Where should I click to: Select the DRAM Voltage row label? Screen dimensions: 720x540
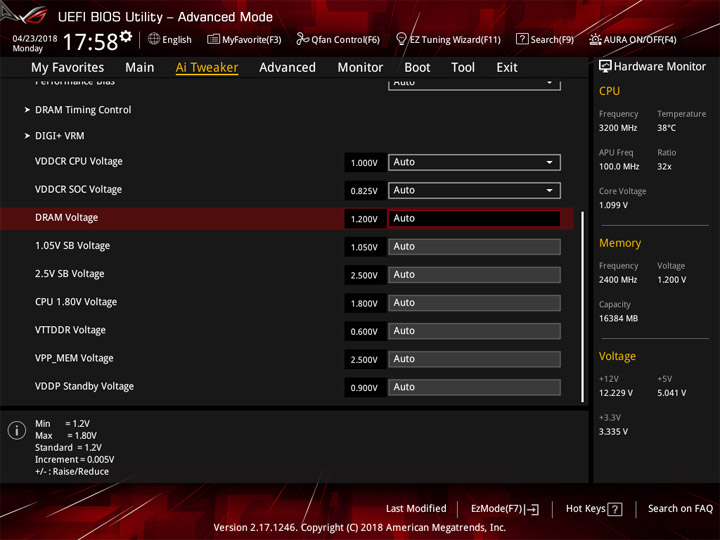point(67,218)
